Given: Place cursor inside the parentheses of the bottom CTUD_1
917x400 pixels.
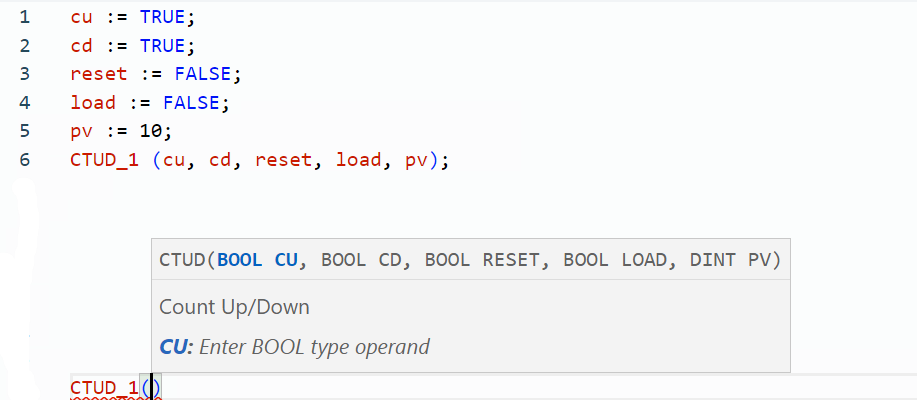Looking at the screenshot, I should [x=151, y=388].
